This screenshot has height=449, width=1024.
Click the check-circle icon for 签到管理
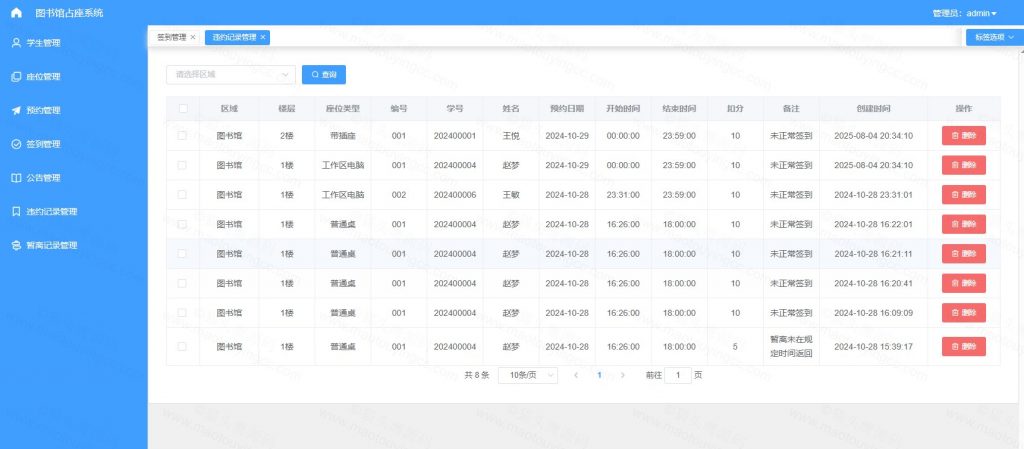(16, 144)
